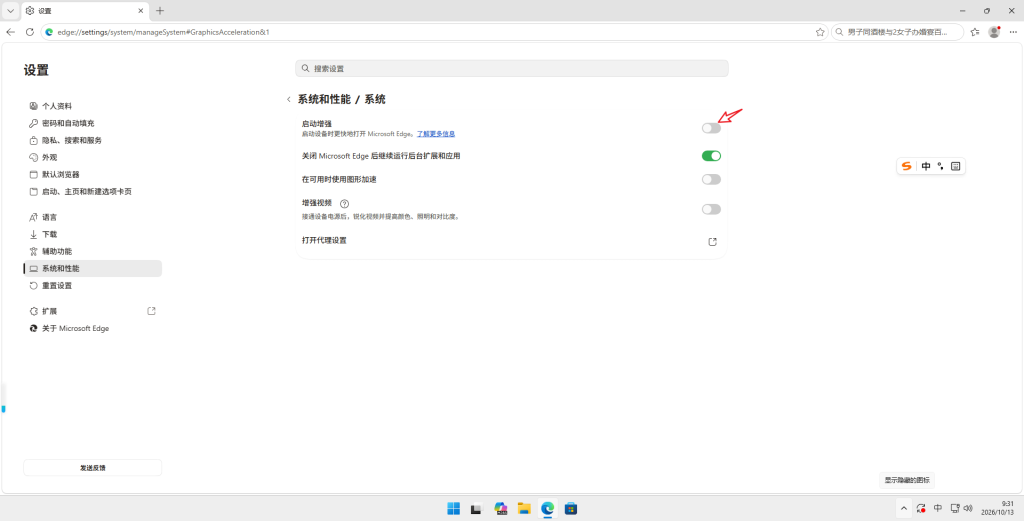Show hidden tray icons chevron
The image size is (1024, 521).
[x=903, y=508]
